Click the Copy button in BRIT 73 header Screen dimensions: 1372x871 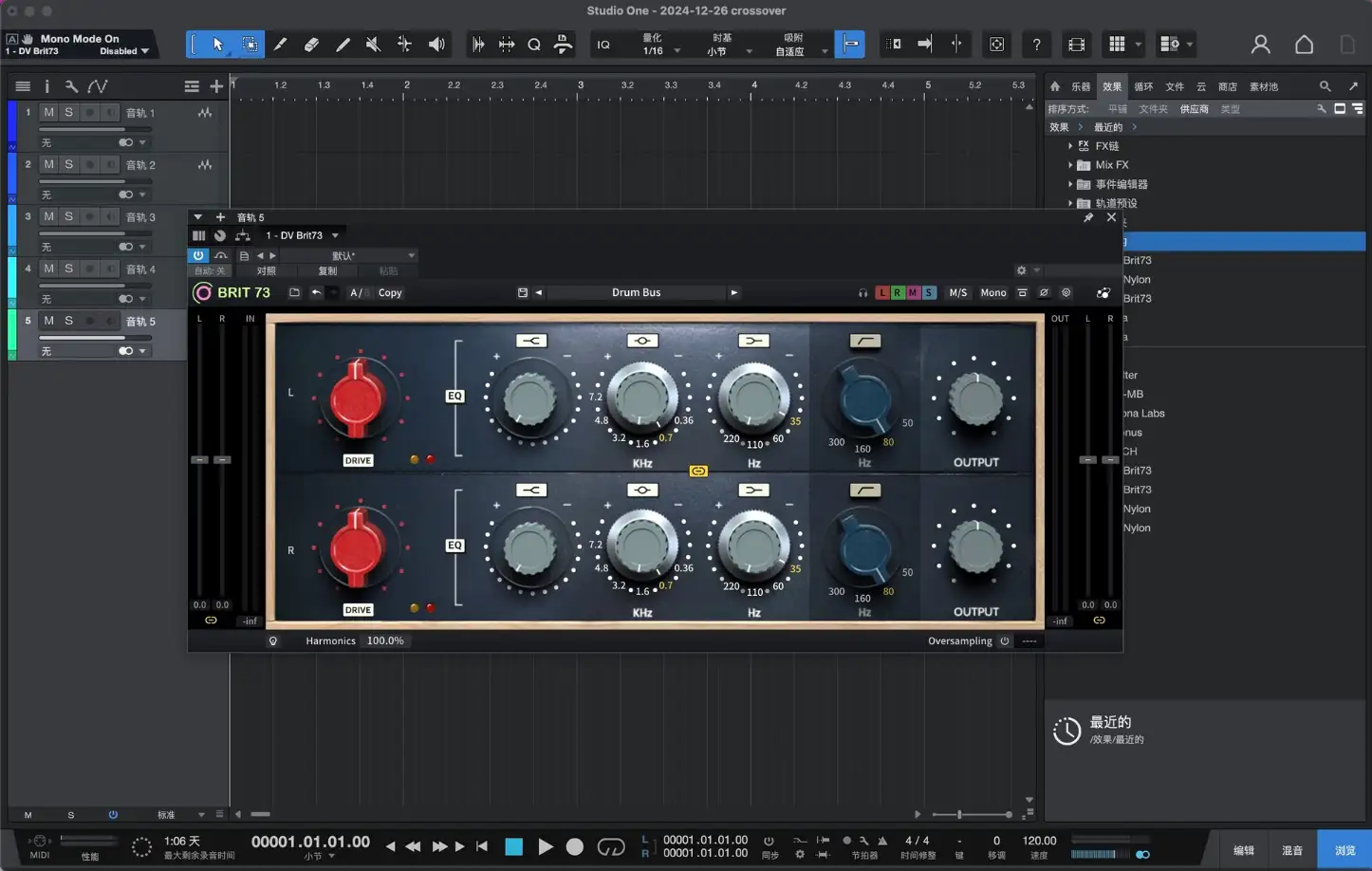(389, 292)
